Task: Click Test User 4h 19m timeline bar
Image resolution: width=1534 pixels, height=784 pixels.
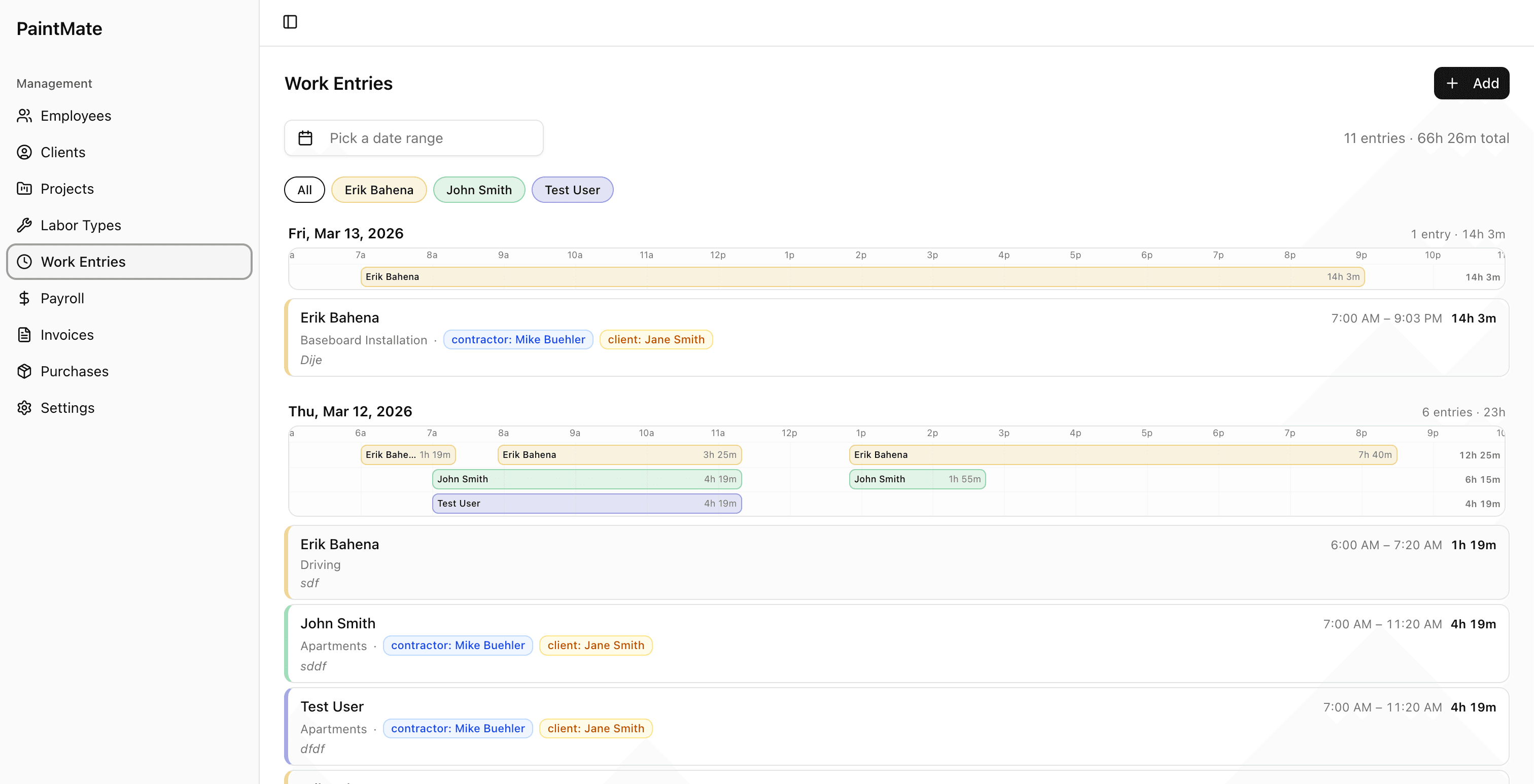Action: pyautogui.click(x=586, y=504)
